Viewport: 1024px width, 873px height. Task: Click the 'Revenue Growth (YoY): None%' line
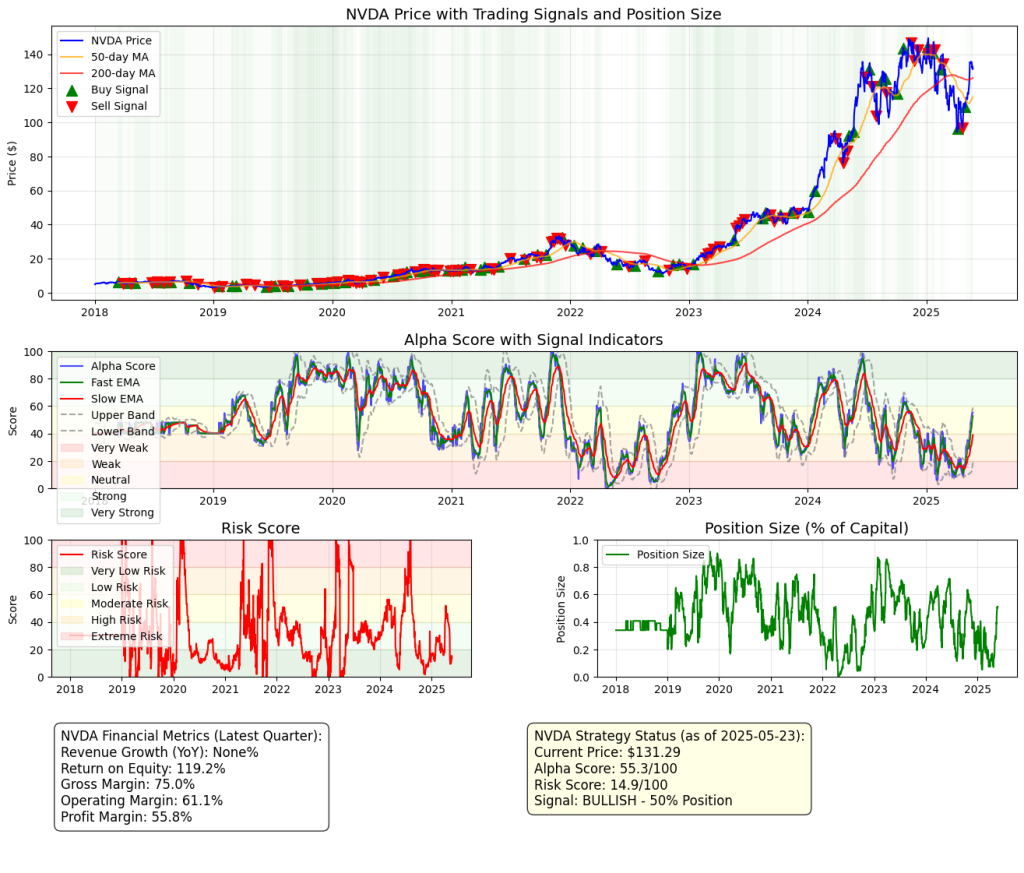(160, 752)
